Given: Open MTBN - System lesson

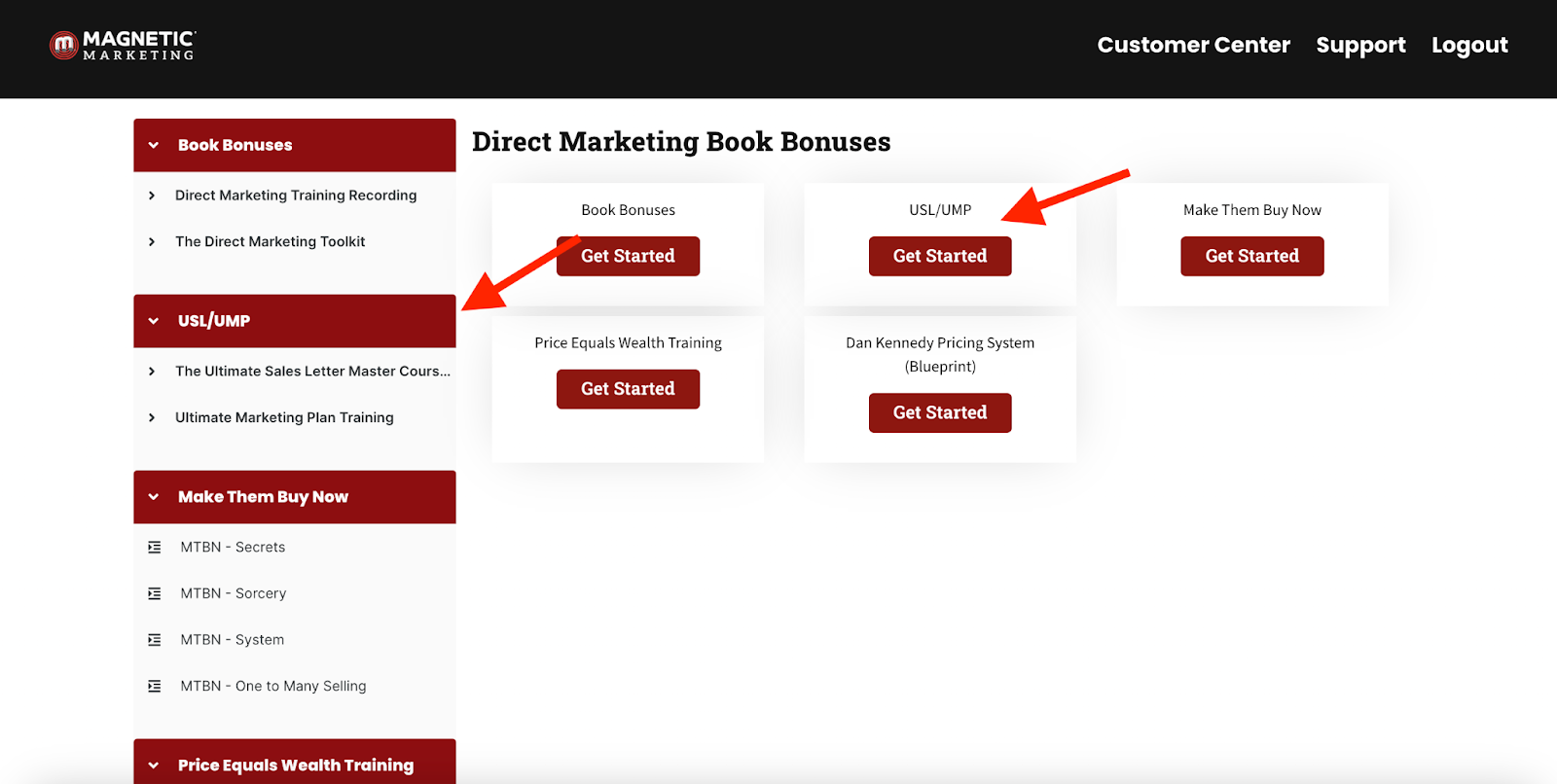Looking at the screenshot, I should [233, 640].
